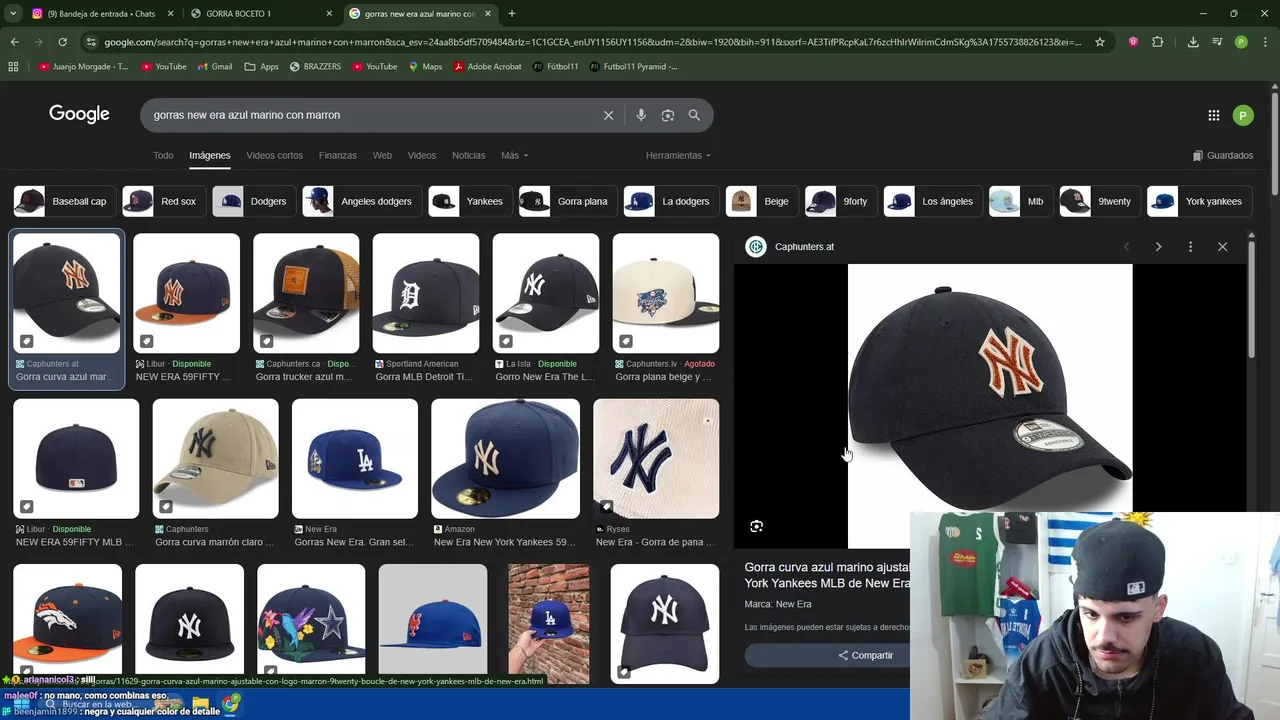This screenshot has width=1280, height=720.
Task: Switch to the Finanzas tab
Action: (x=337, y=155)
